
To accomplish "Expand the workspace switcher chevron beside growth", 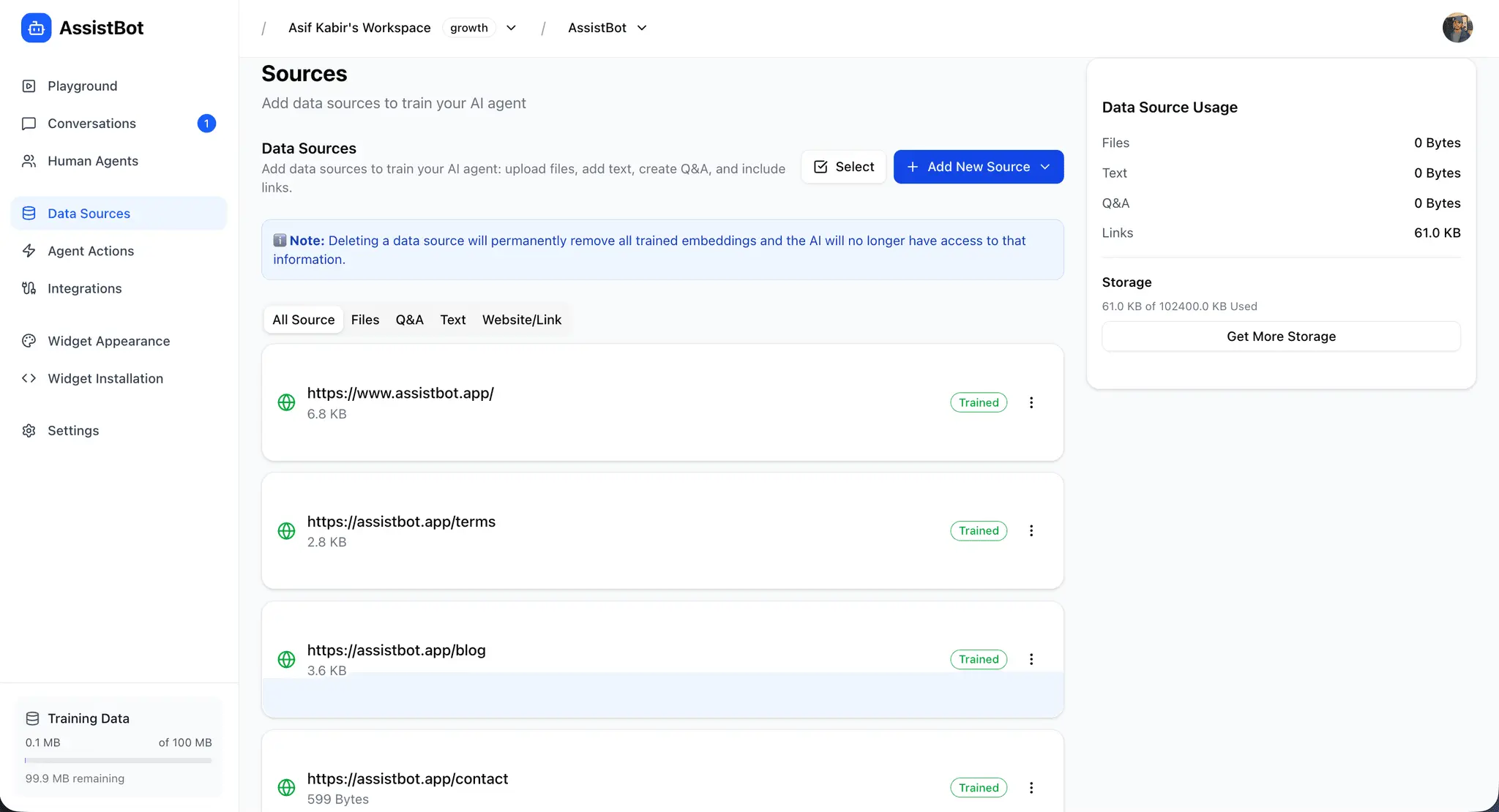I will click(511, 28).
